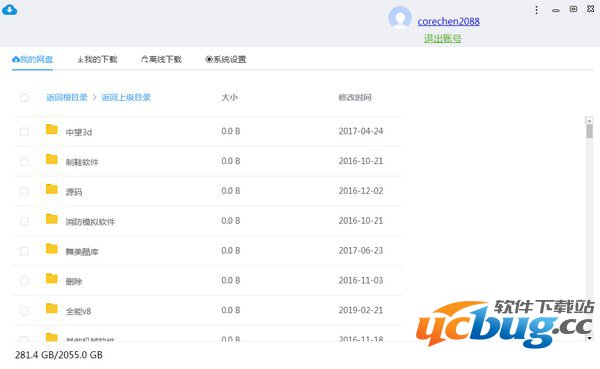The image size is (600, 369).
Task: Click the folder icon of 中望3d
Action: click(x=52, y=129)
